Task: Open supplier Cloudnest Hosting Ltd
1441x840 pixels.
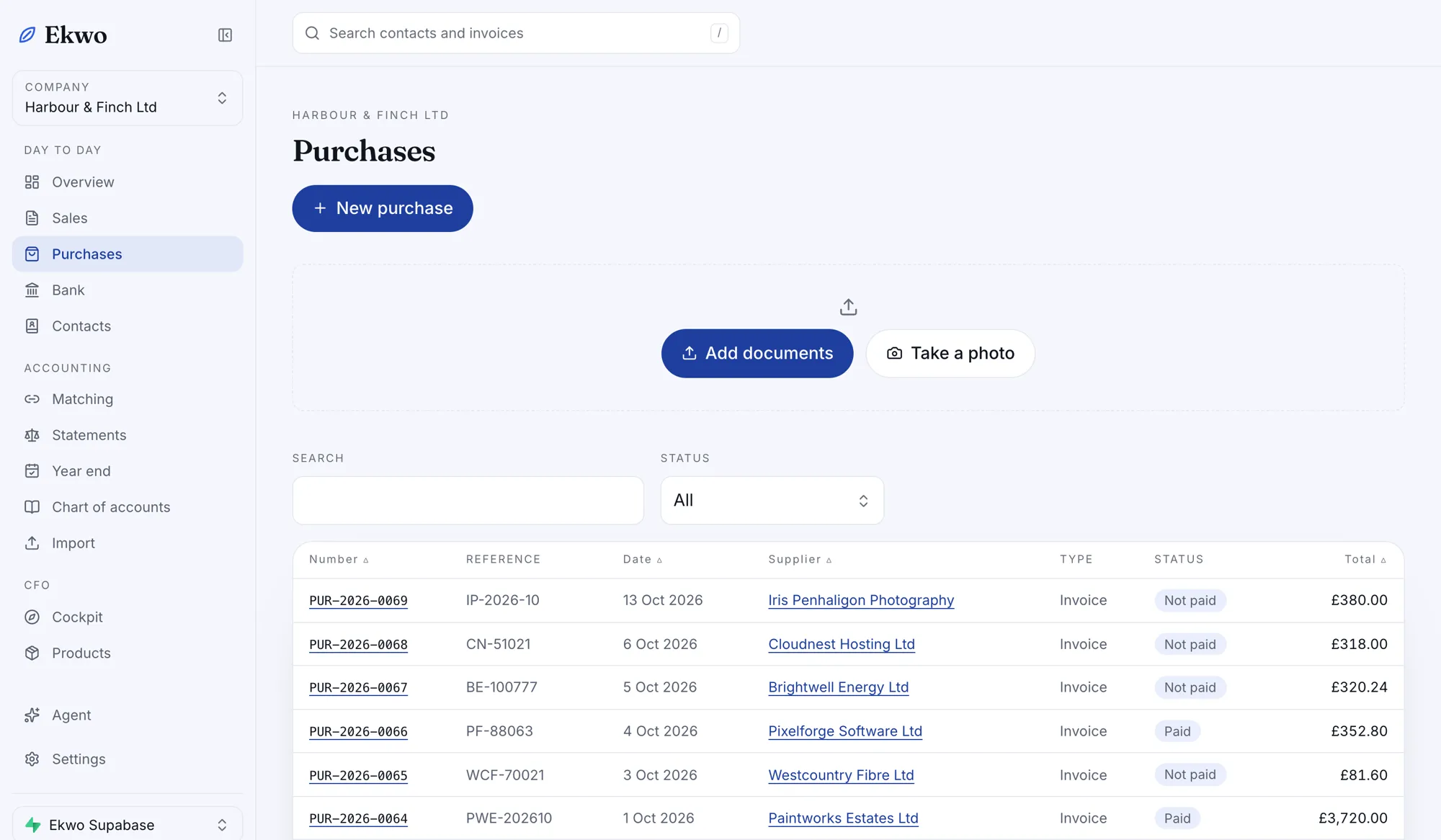Action: 842,644
